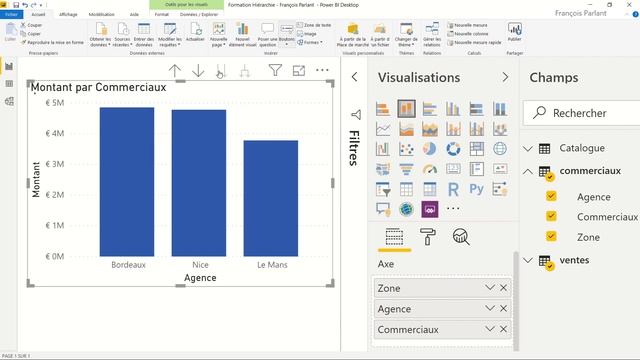Remove Agence from the axis
Screen dimensions: 640x360
click(x=503, y=309)
